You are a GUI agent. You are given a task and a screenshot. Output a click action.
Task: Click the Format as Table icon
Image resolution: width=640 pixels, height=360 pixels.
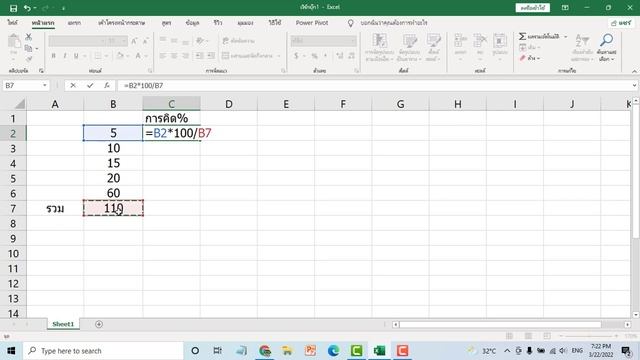click(409, 41)
